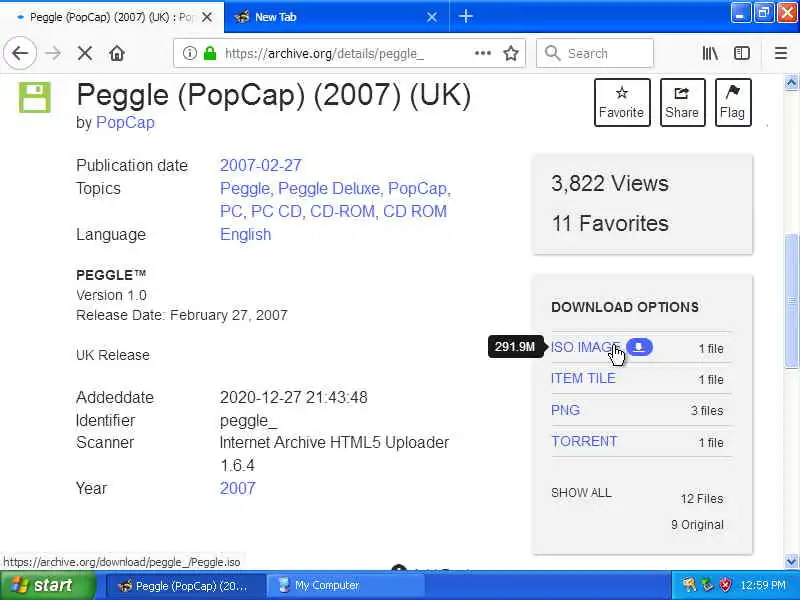Click SHOW ALL files link
This screenshot has width=800, height=600.
click(x=581, y=493)
